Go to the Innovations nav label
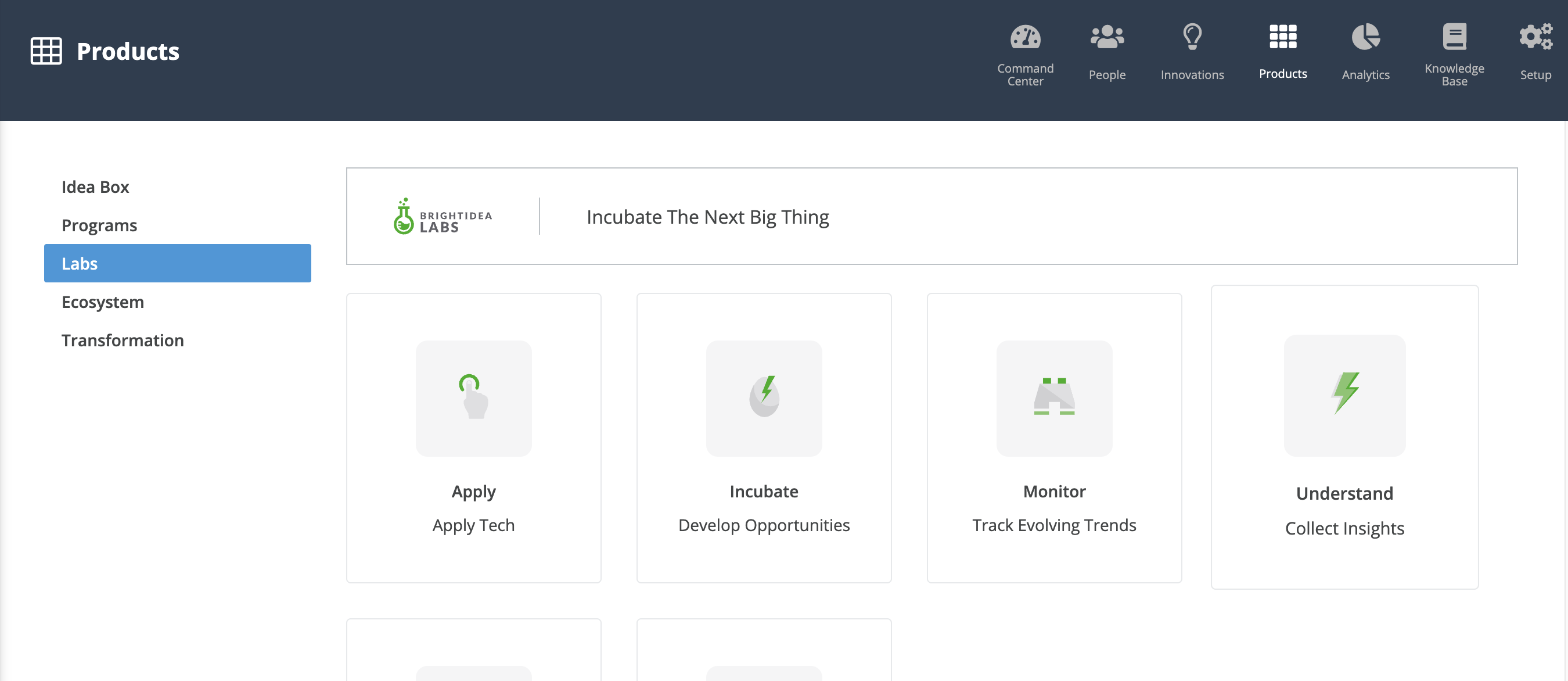The height and width of the screenshot is (681, 1568). (x=1192, y=74)
